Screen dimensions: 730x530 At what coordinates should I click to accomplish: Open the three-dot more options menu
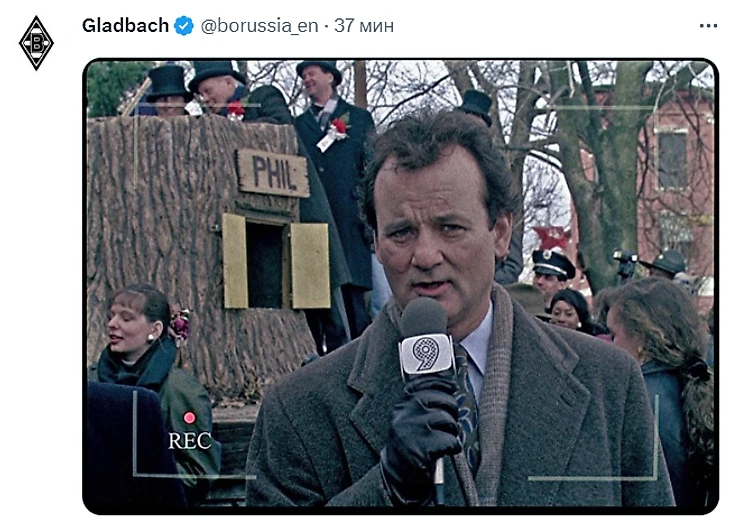[x=708, y=26]
